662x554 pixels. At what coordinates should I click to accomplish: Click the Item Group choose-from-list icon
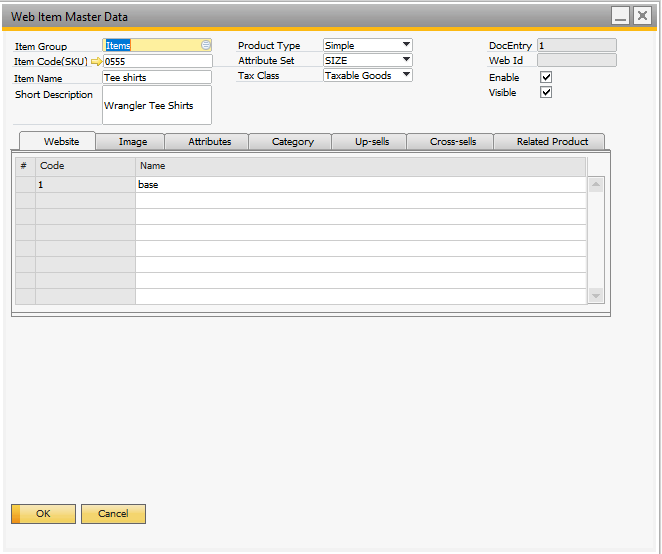coord(205,45)
